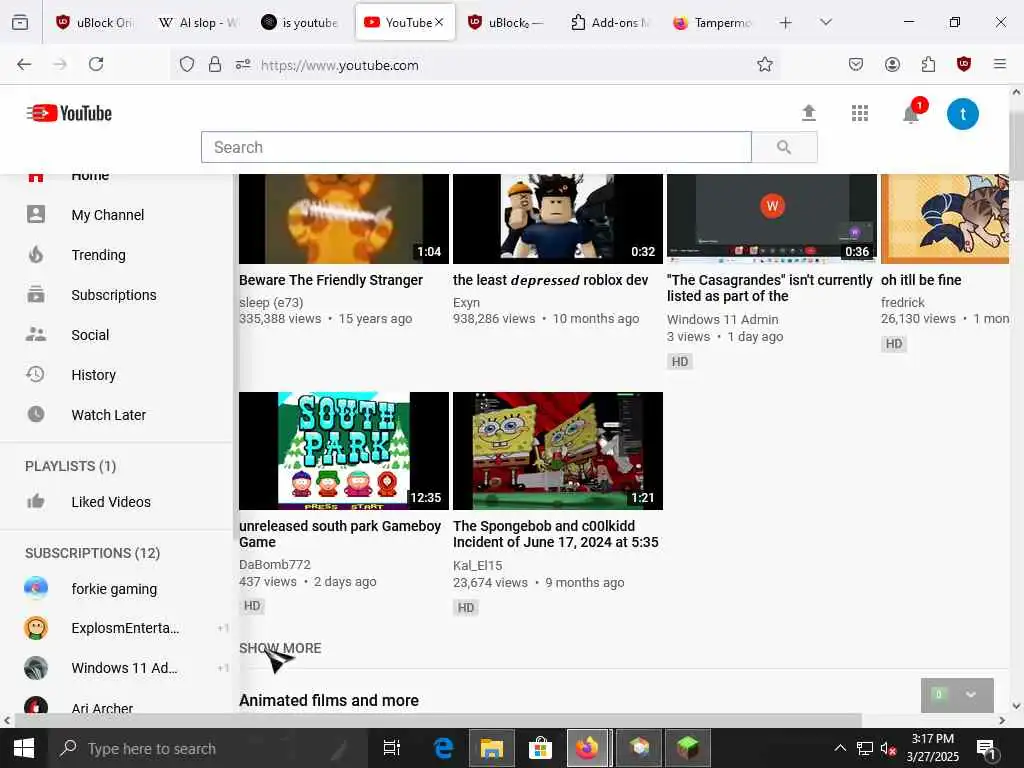This screenshot has height=768, width=1024.
Task: Click the Subscriptions stack icon
Action: pyautogui.click(x=36, y=295)
